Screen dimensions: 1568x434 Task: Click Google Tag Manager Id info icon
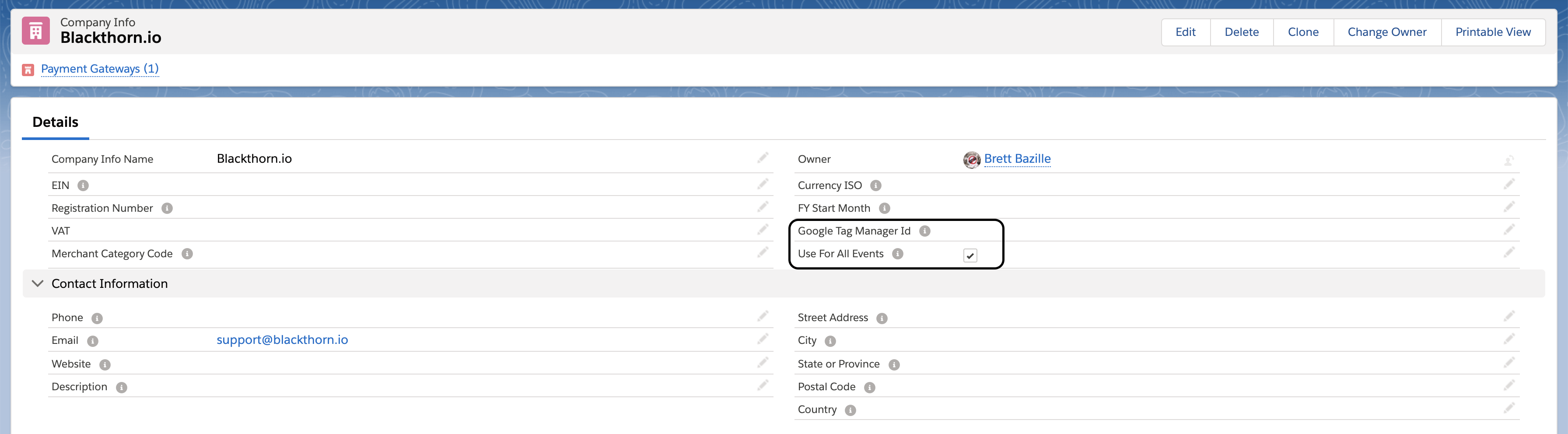click(x=924, y=231)
